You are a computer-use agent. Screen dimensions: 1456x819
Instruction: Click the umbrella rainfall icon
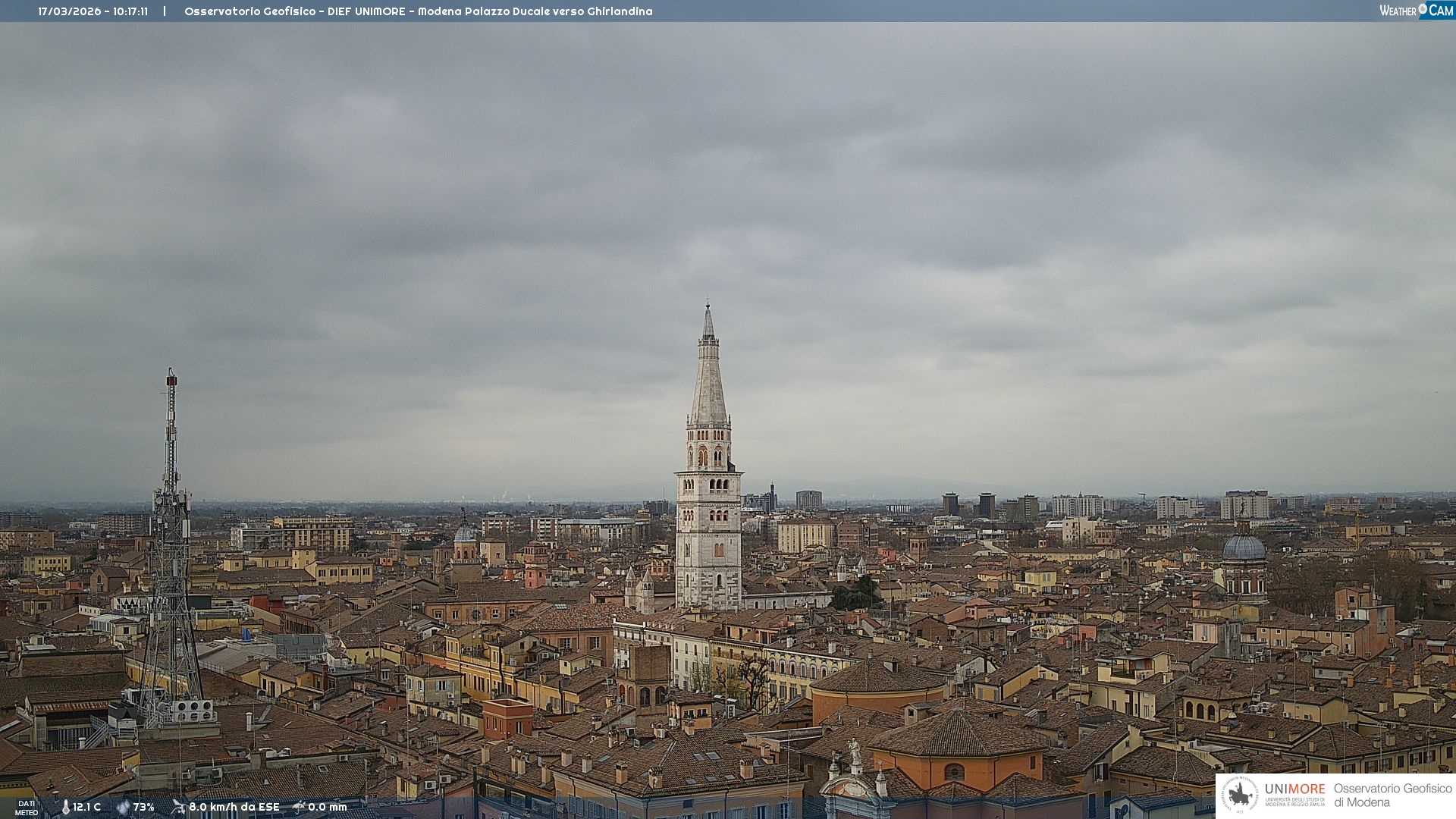pyautogui.click(x=299, y=807)
